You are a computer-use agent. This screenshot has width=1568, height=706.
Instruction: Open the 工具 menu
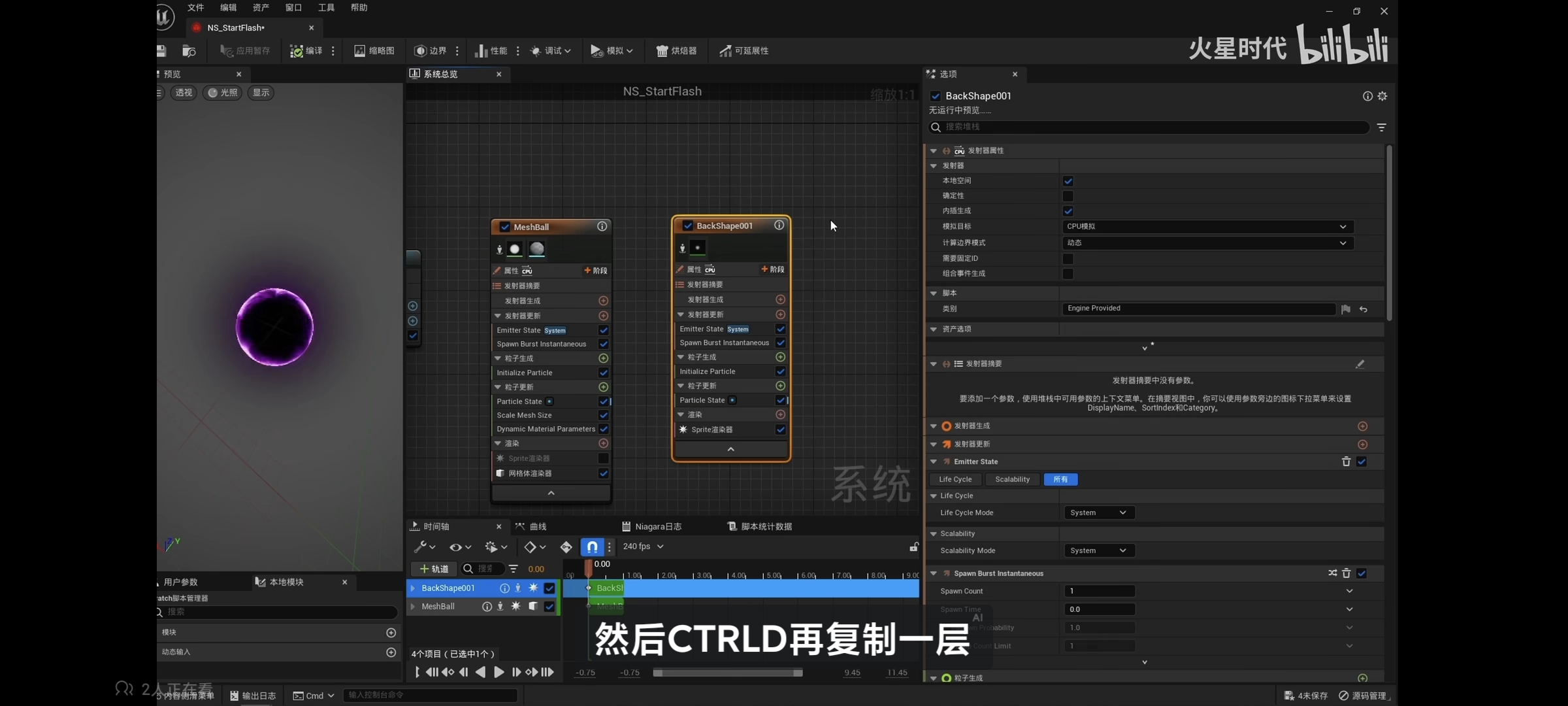[x=326, y=8]
